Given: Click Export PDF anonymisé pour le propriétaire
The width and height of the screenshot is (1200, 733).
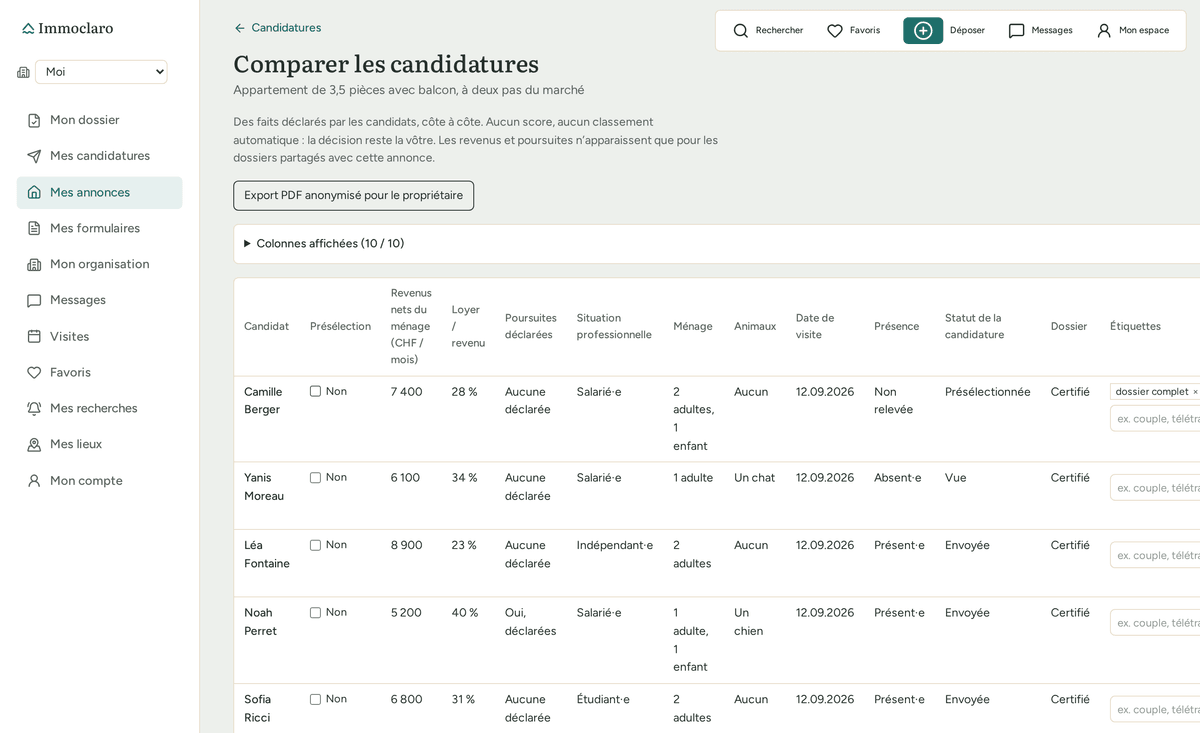Looking at the screenshot, I should pyautogui.click(x=354, y=195).
